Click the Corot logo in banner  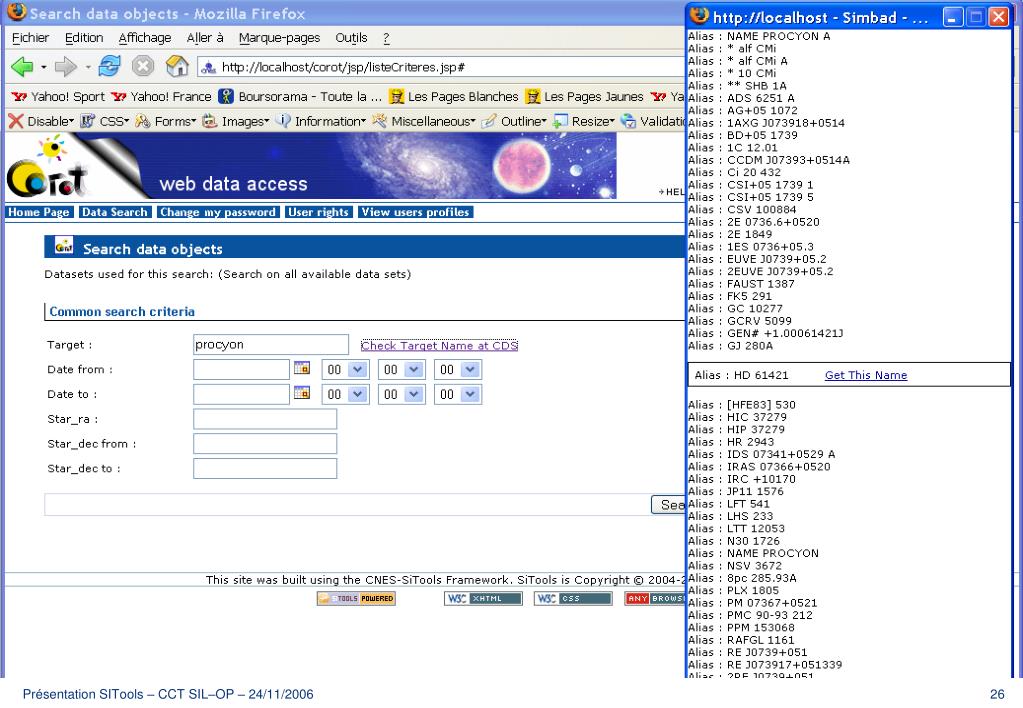click(x=47, y=168)
